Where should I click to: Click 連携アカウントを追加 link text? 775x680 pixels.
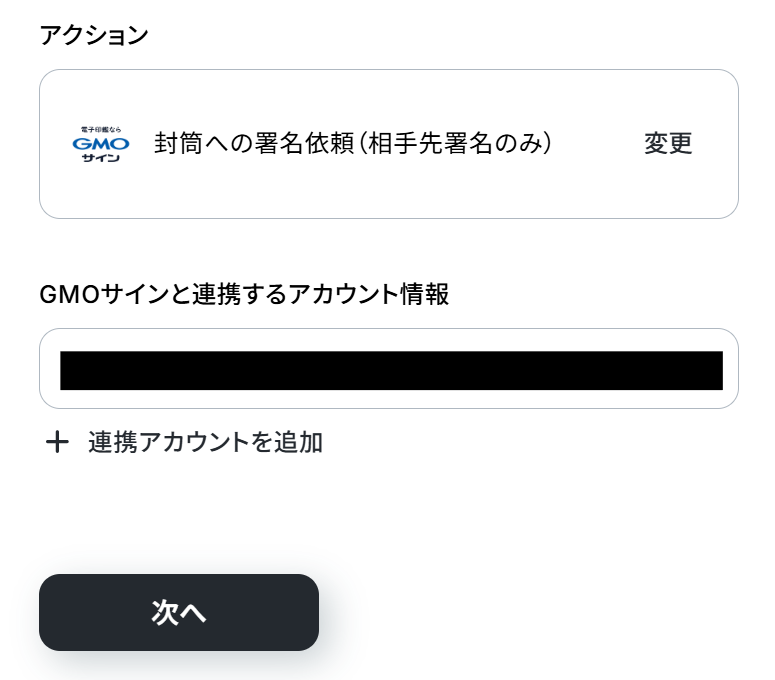click(x=206, y=442)
